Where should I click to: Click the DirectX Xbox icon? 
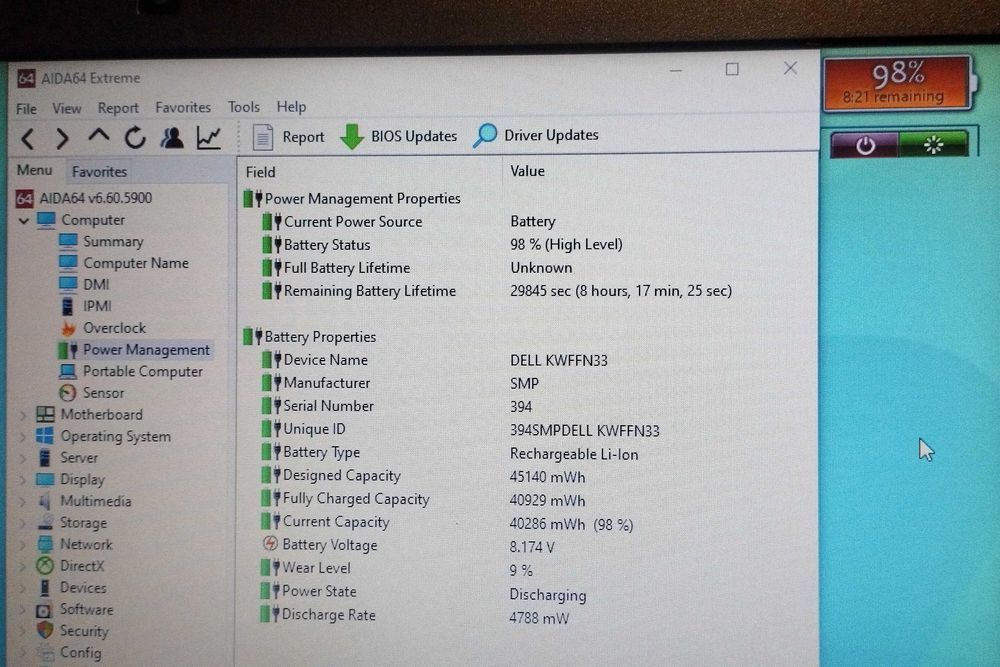[45, 566]
